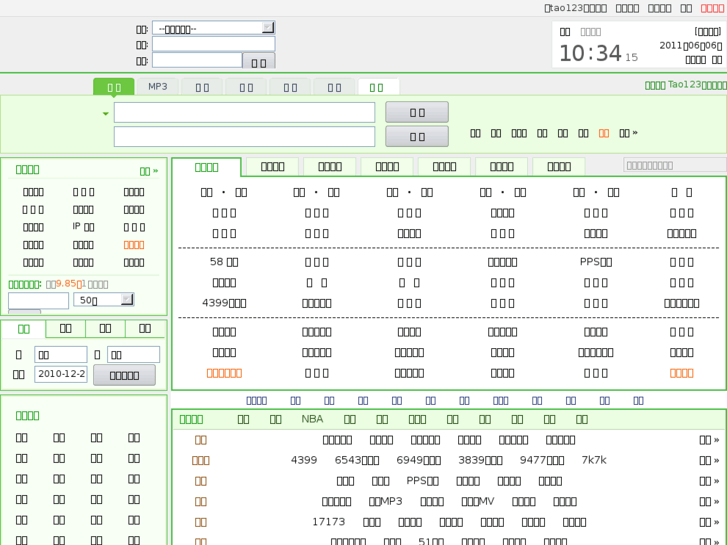Open the 58 site link in grid

[x=224, y=262]
